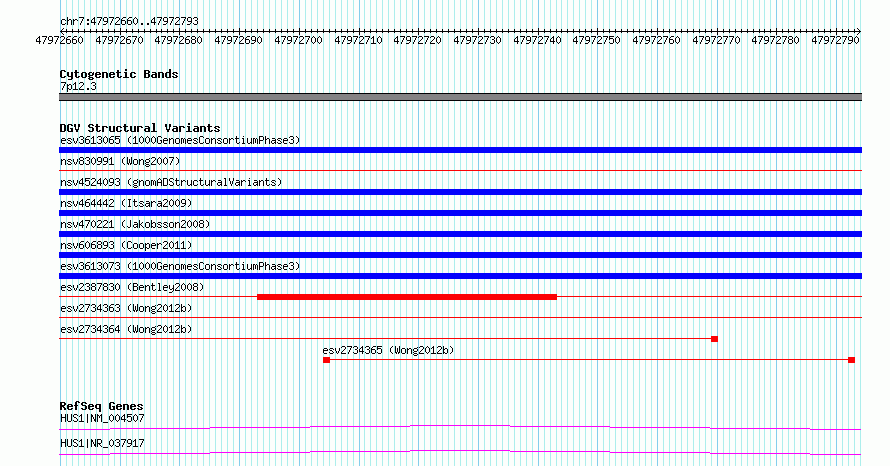Click ruler position 47972760
Viewport: 890px width, 466px height.
[657, 40]
